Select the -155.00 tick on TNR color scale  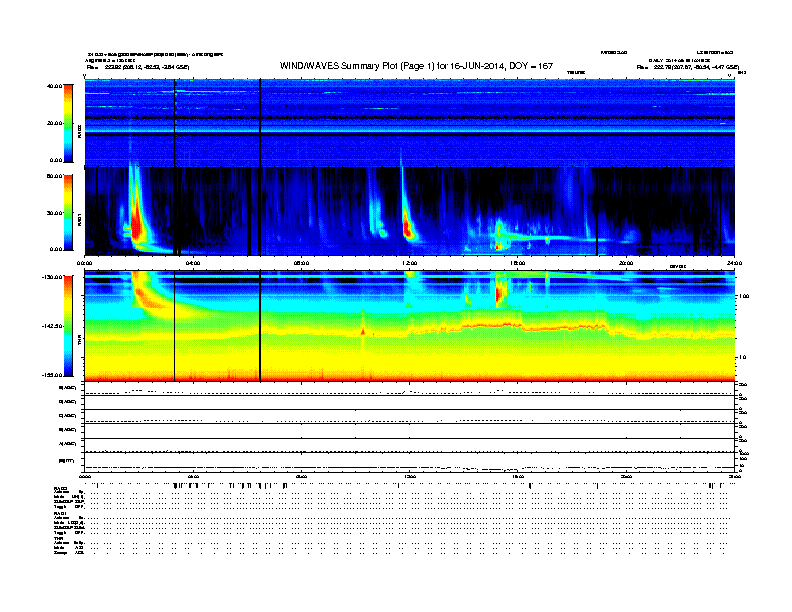(x=53, y=375)
